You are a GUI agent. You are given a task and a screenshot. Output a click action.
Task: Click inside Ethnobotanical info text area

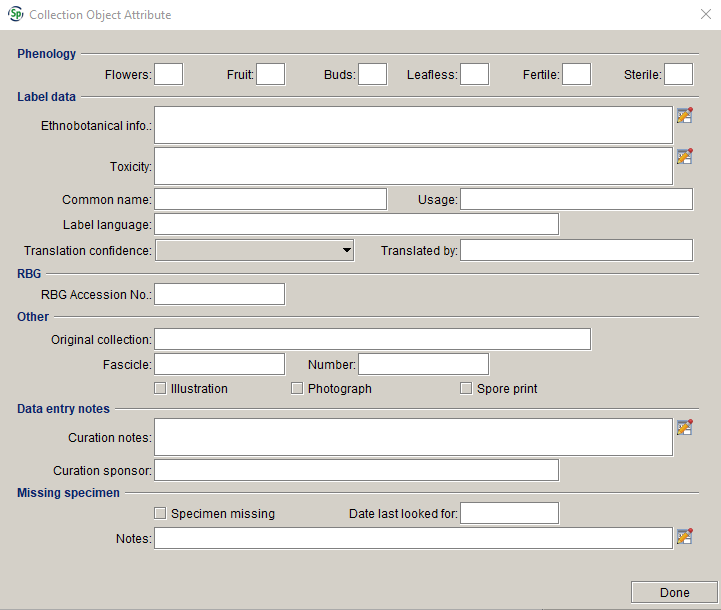click(413, 125)
